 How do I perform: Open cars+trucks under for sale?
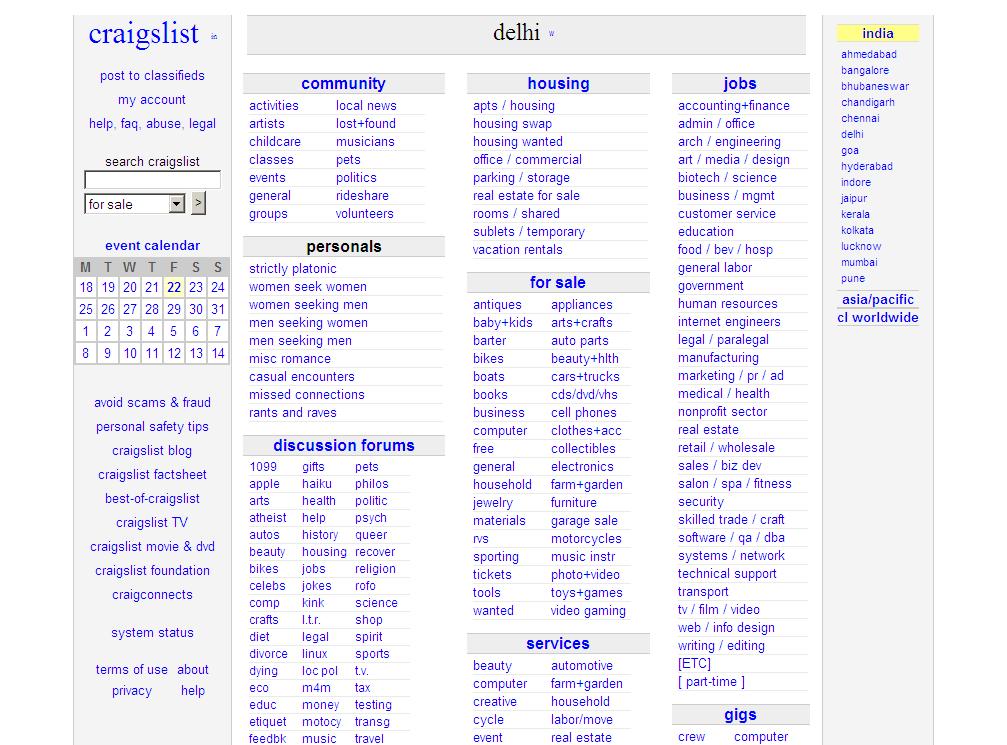click(585, 376)
